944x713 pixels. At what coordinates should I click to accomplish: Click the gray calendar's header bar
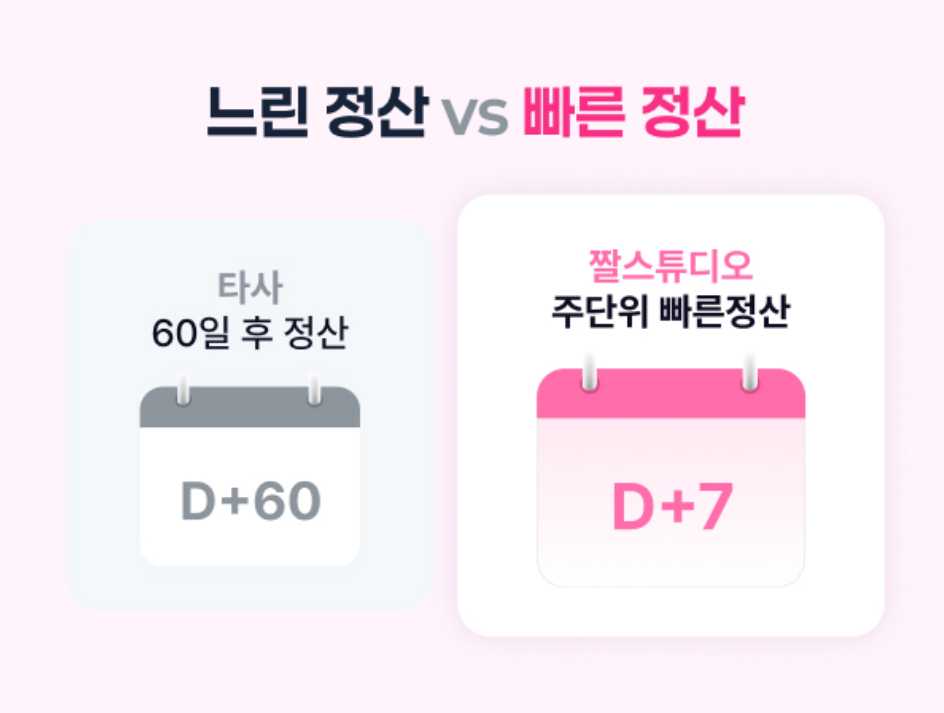(x=250, y=407)
